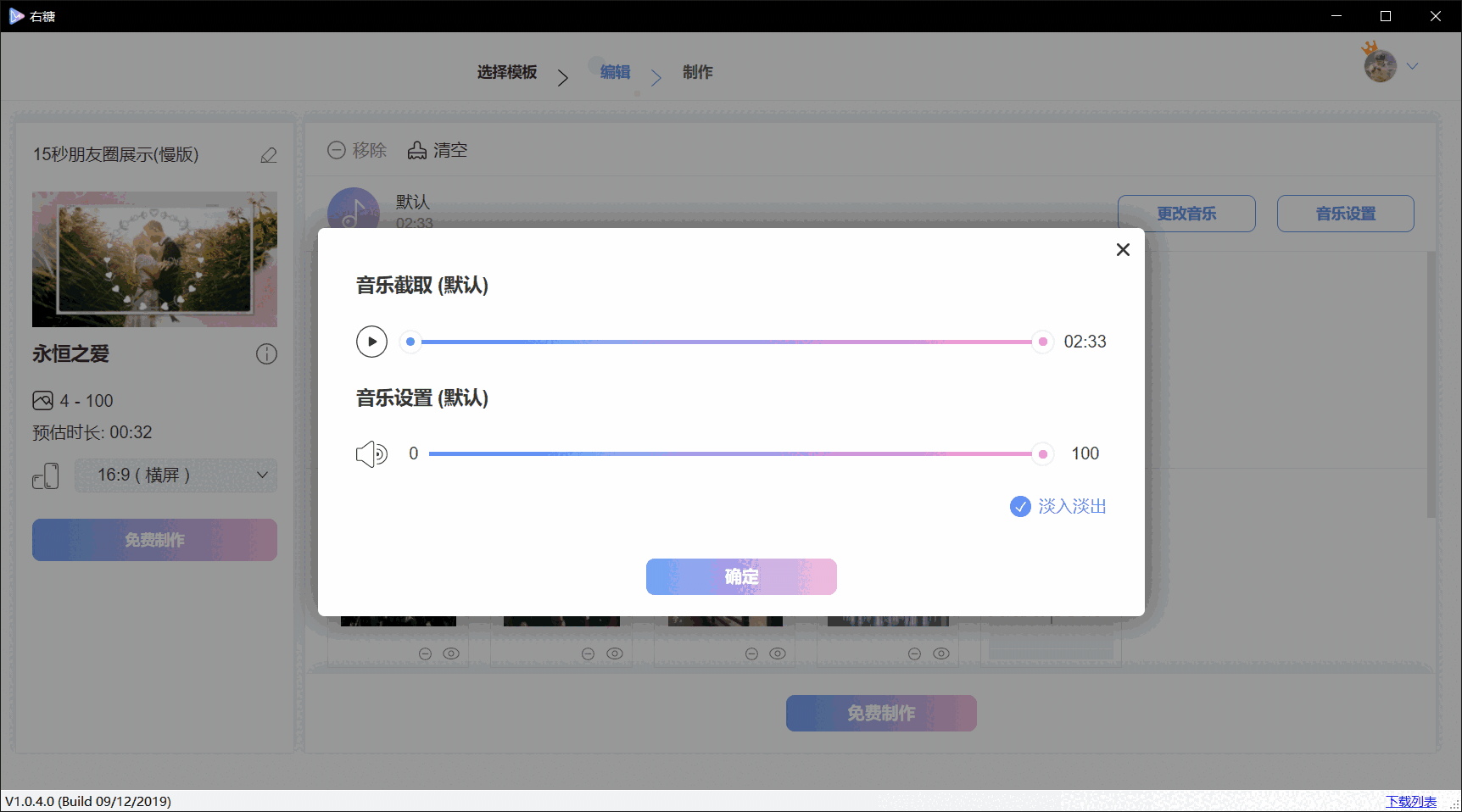Click the volume slider handle at 100
1462x812 pixels.
click(x=1042, y=453)
